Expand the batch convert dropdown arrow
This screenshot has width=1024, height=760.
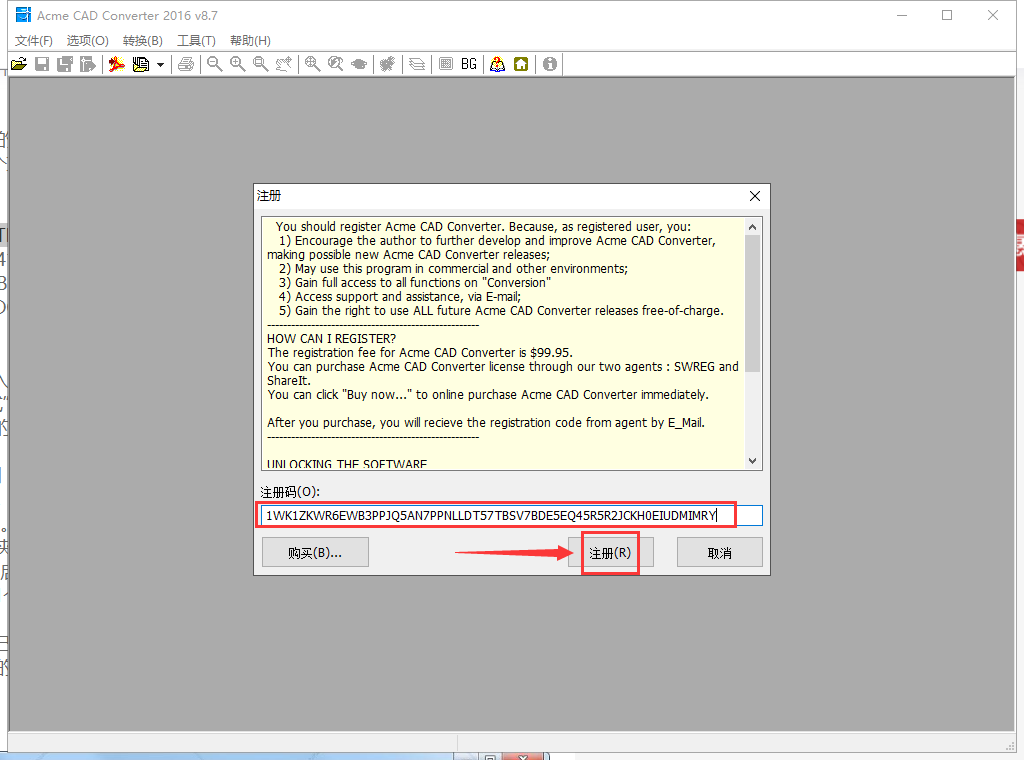[x=160, y=64]
